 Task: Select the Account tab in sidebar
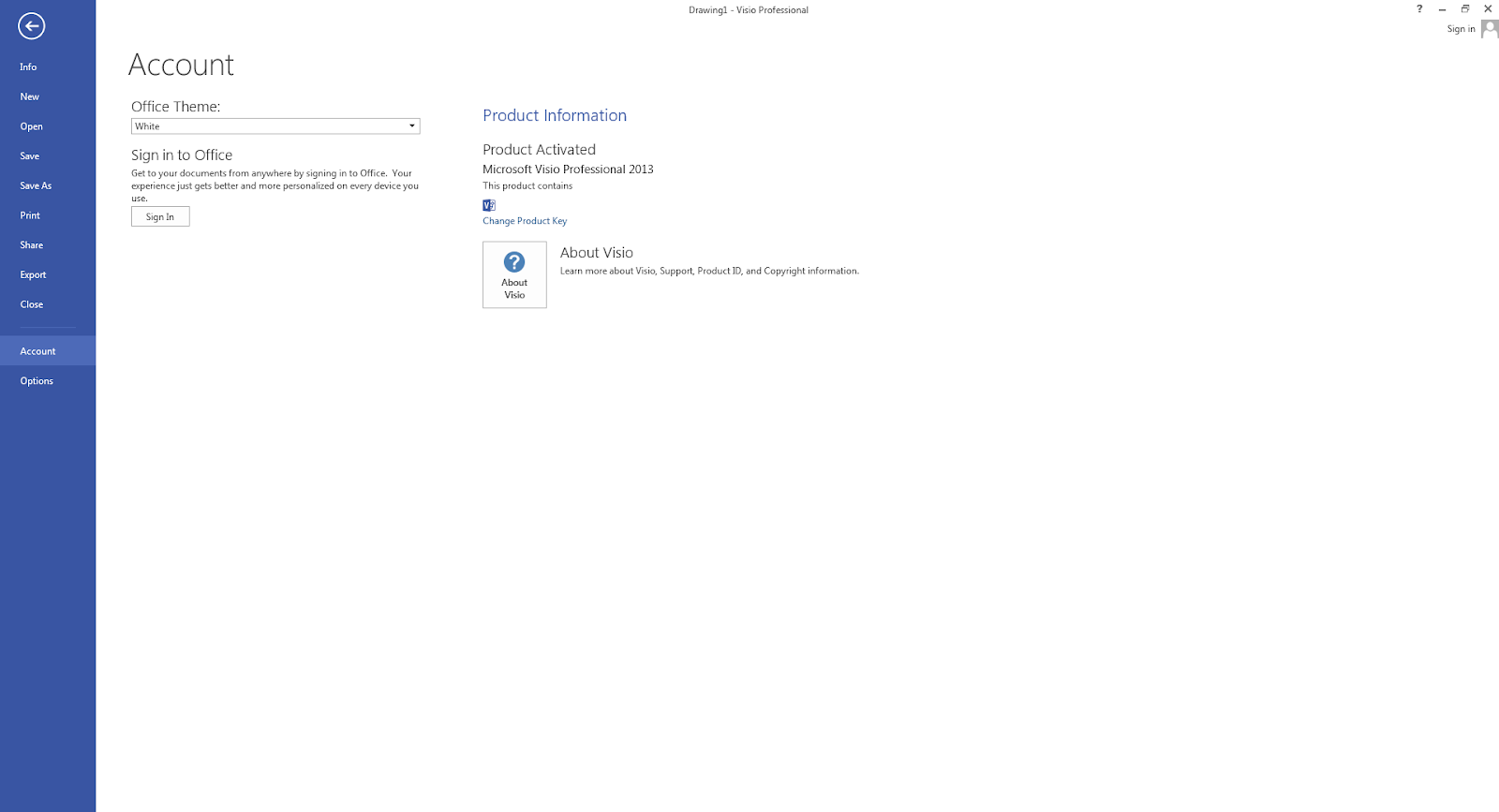pos(48,351)
